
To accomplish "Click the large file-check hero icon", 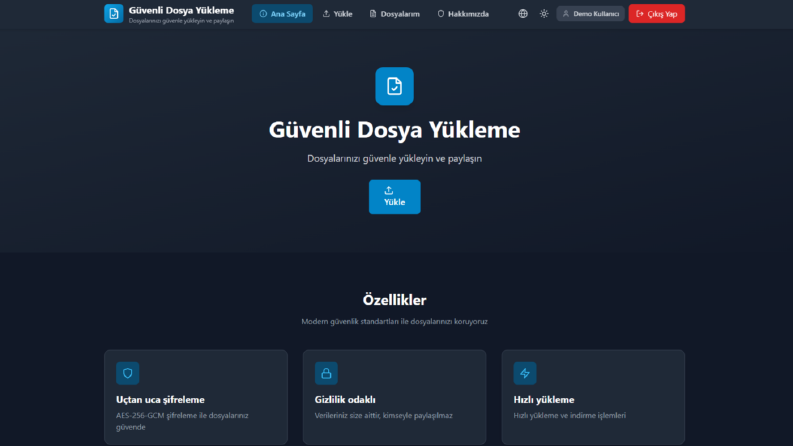I will (394, 86).
